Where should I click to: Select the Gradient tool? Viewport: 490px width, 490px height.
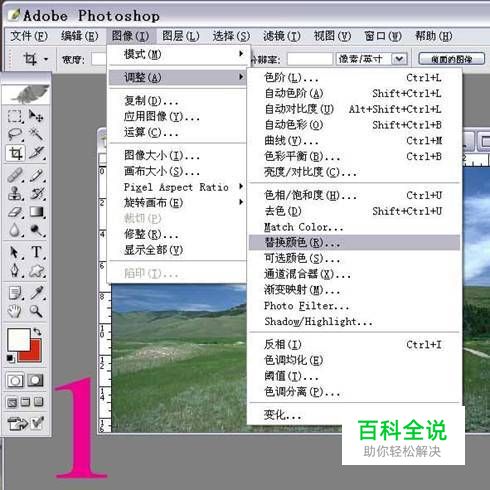click(x=36, y=212)
